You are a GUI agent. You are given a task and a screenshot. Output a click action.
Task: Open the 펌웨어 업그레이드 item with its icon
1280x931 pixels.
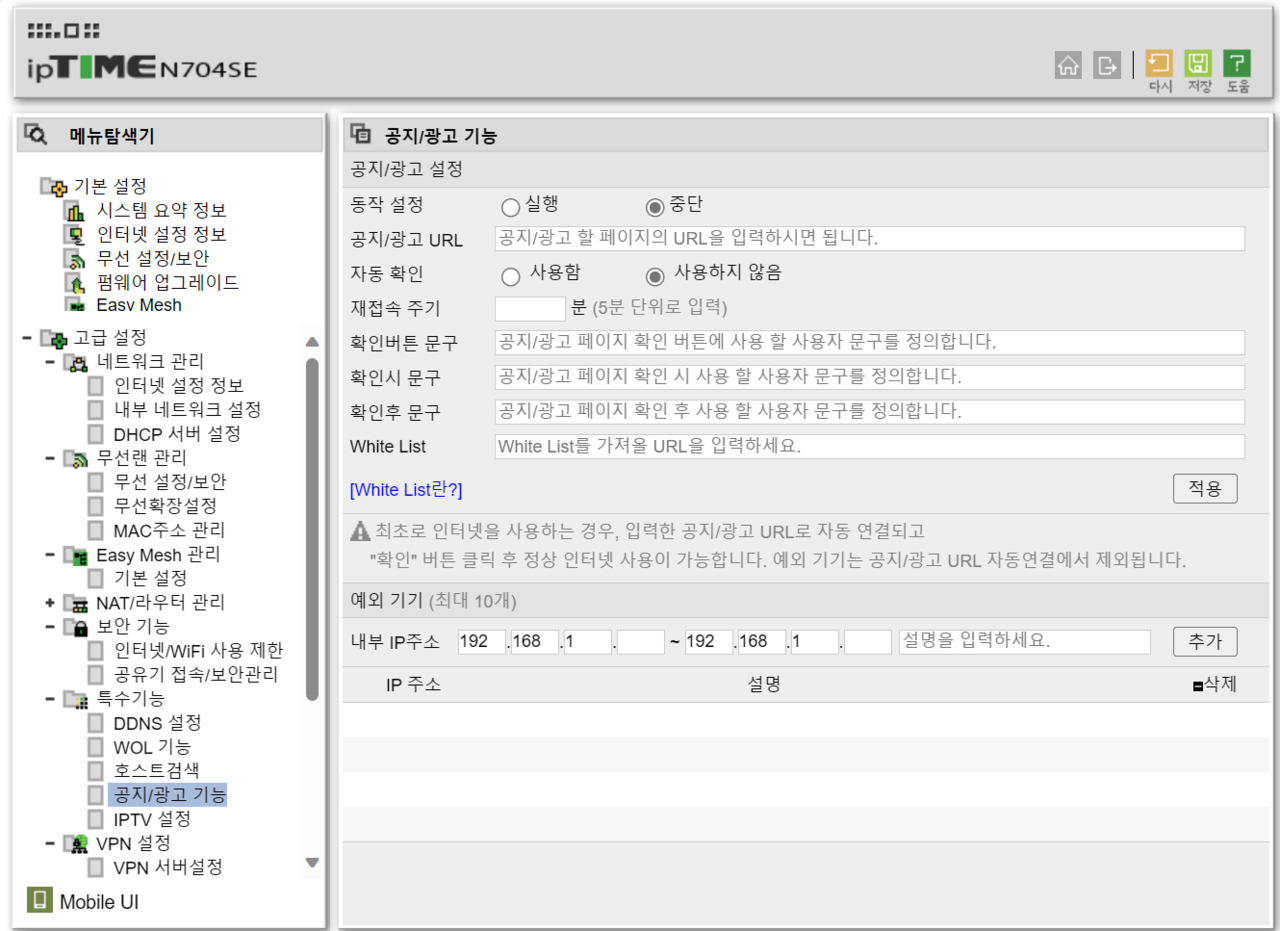pos(163,282)
